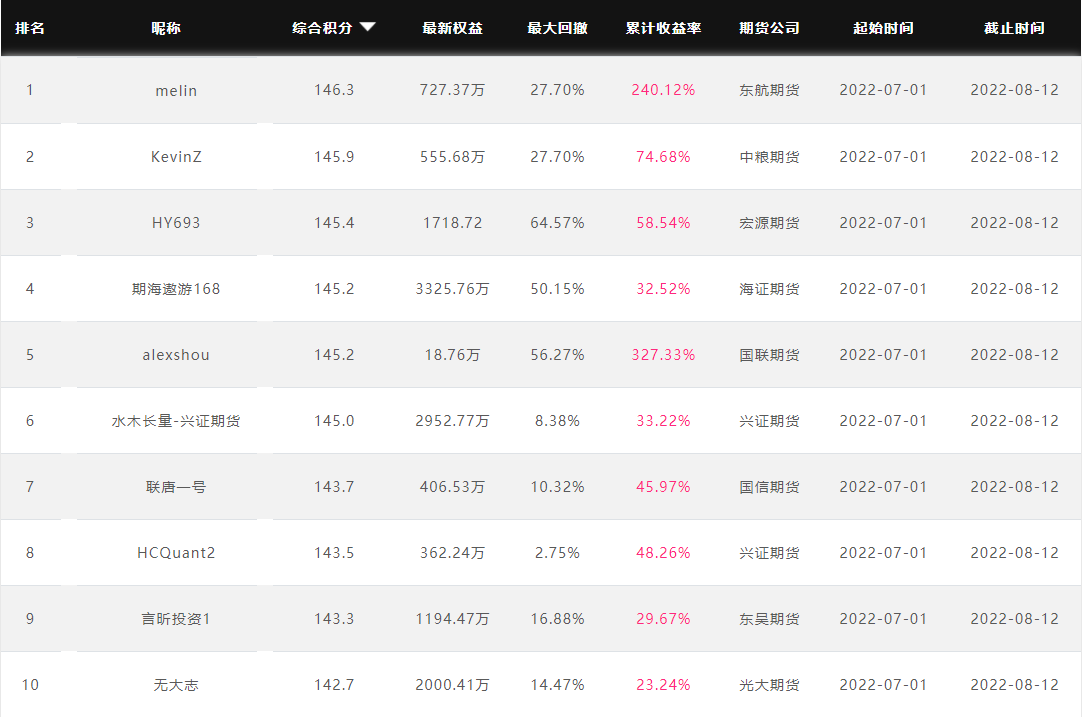This screenshot has width=1082, height=717.
Task: Select the 45.97% return value
Action: click(x=663, y=487)
